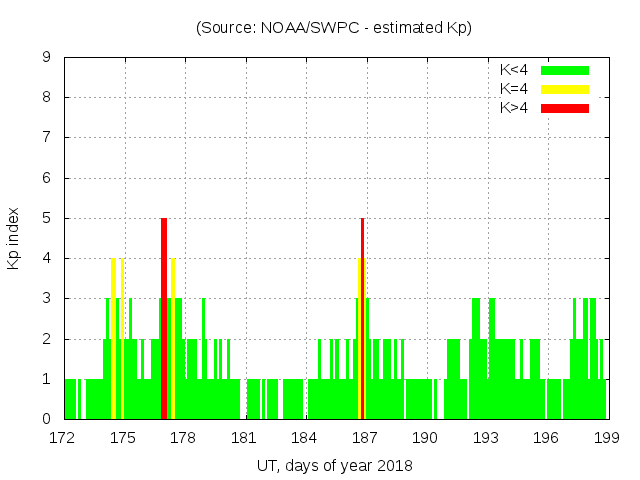640x480 pixels.
Task: Click the x-axis tick label 193
Action: [x=486, y=438]
